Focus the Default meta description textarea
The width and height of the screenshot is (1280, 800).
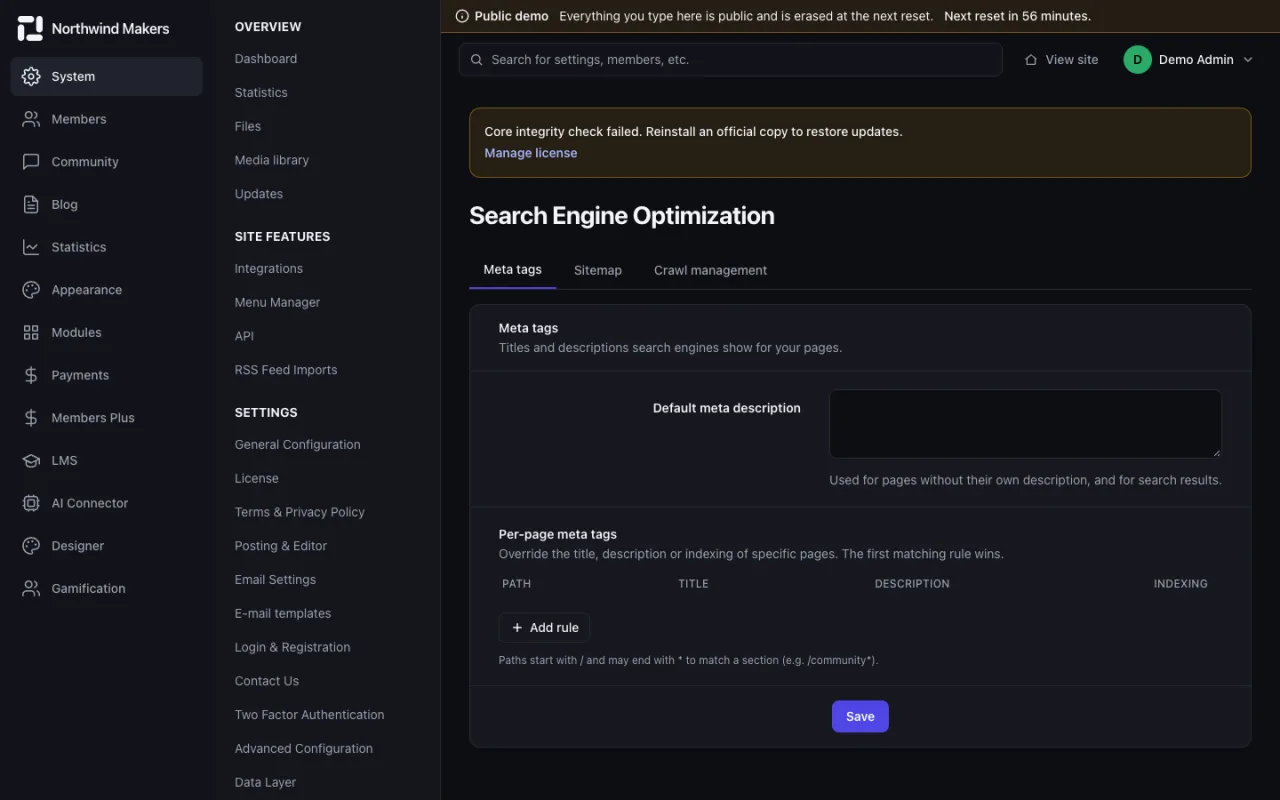click(x=1025, y=424)
